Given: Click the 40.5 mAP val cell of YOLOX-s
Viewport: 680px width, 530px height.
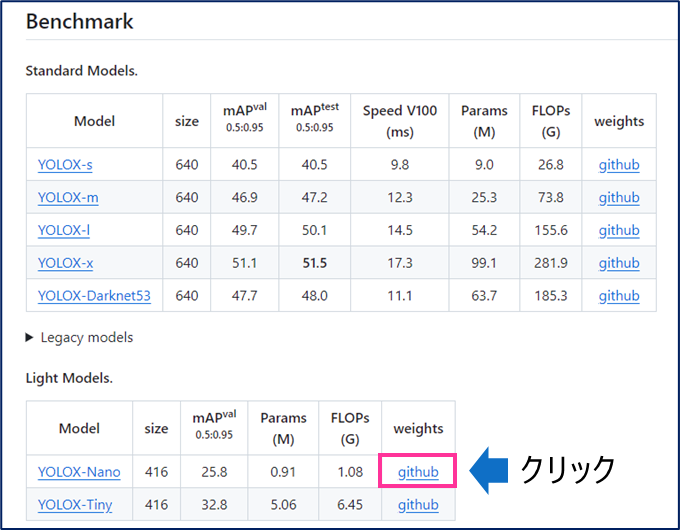Looking at the screenshot, I should 245,165.
